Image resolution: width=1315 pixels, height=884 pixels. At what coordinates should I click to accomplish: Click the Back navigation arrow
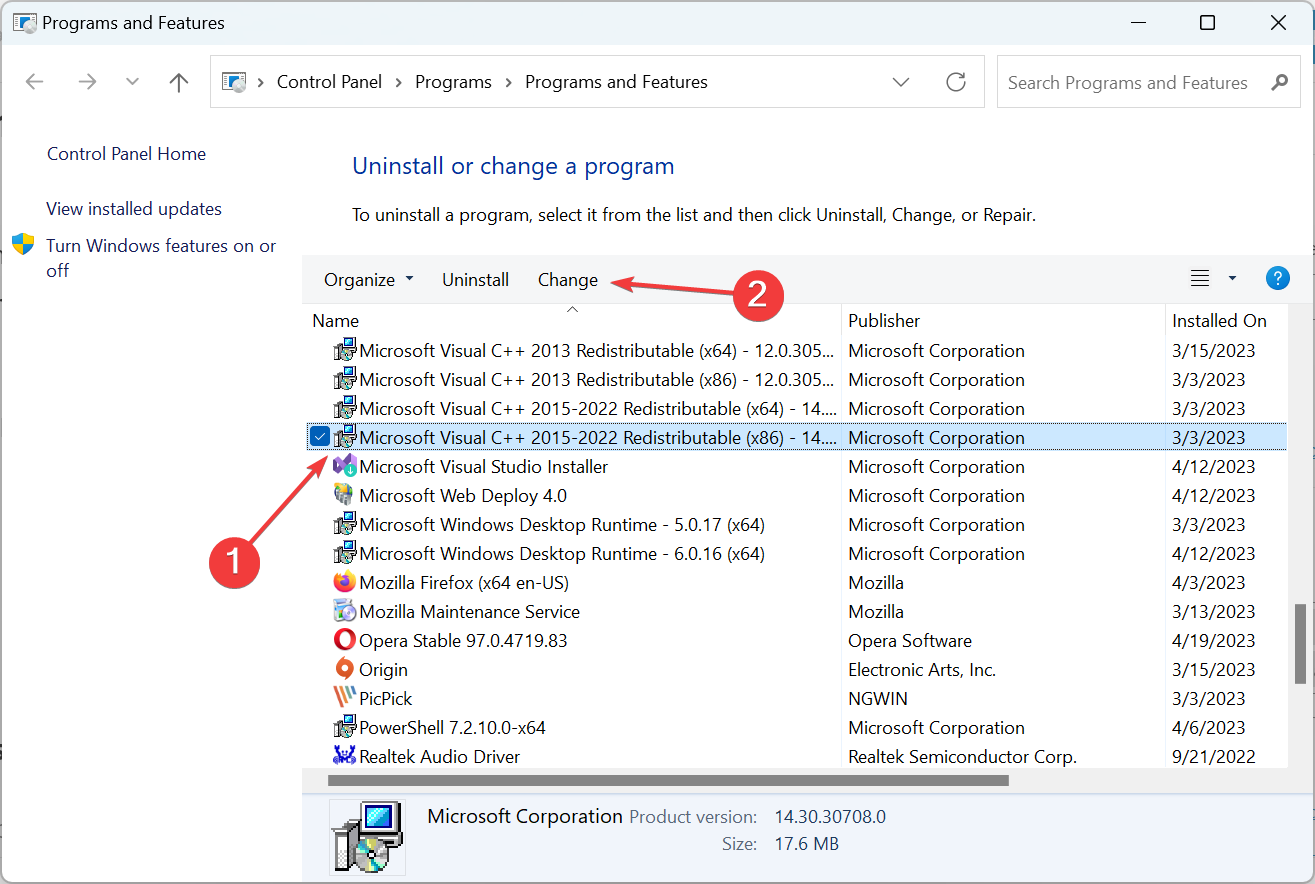(x=35, y=82)
